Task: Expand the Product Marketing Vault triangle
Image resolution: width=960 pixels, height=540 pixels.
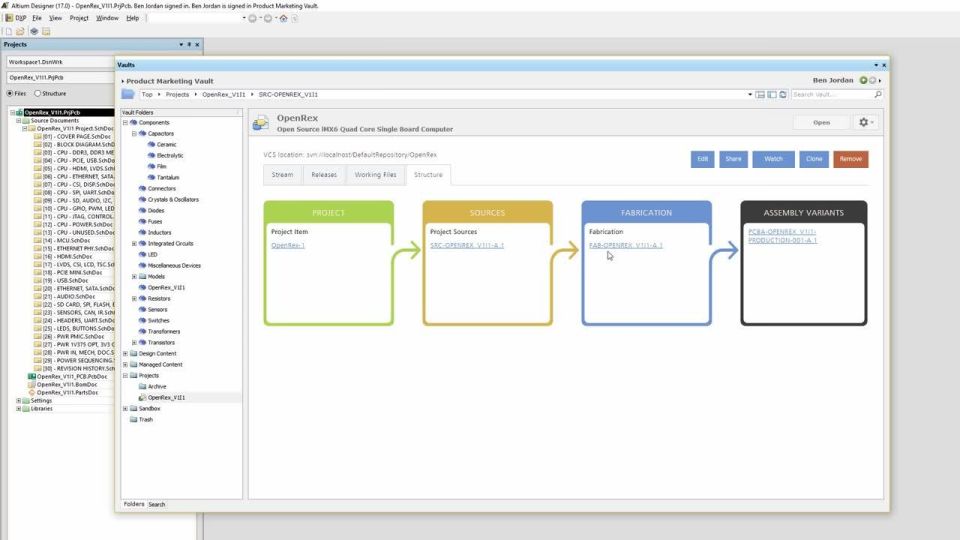Action: 122,81
